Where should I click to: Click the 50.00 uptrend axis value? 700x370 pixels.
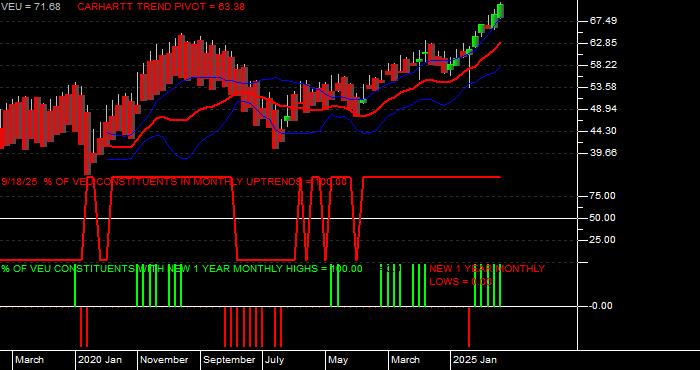(x=603, y=218)
